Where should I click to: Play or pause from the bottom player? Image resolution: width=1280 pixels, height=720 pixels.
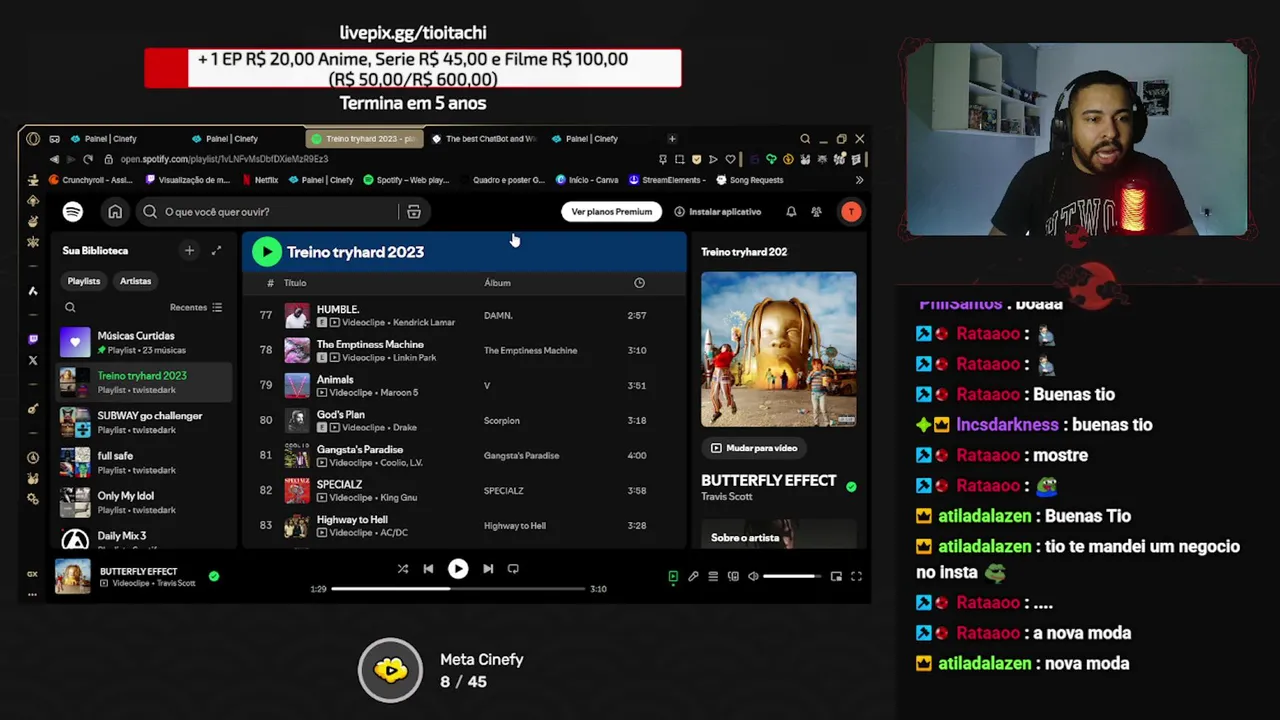(x=458, y=569)
